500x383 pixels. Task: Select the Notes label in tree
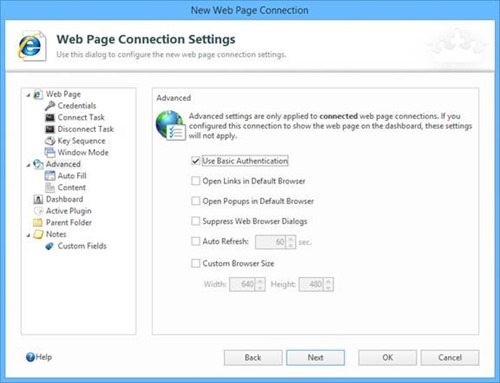click(56, 234)
